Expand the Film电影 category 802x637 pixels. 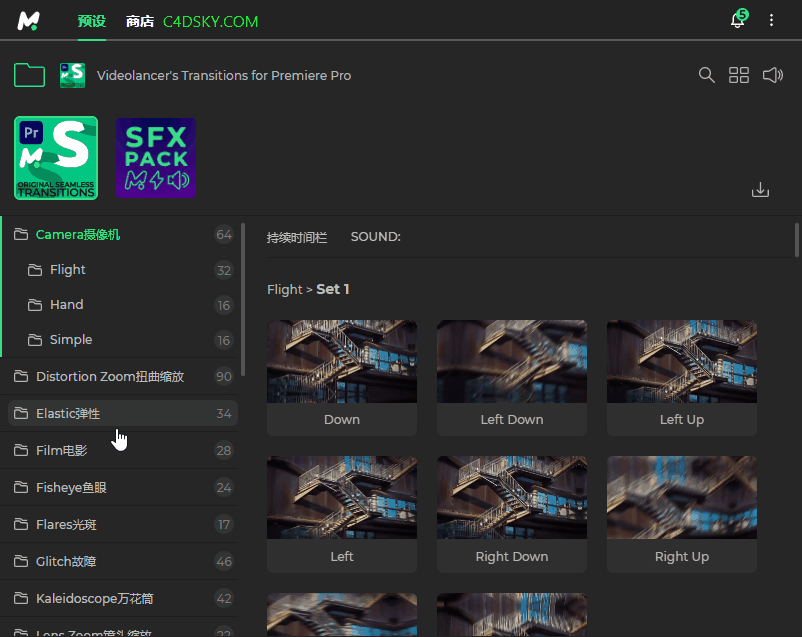point(123,450)
